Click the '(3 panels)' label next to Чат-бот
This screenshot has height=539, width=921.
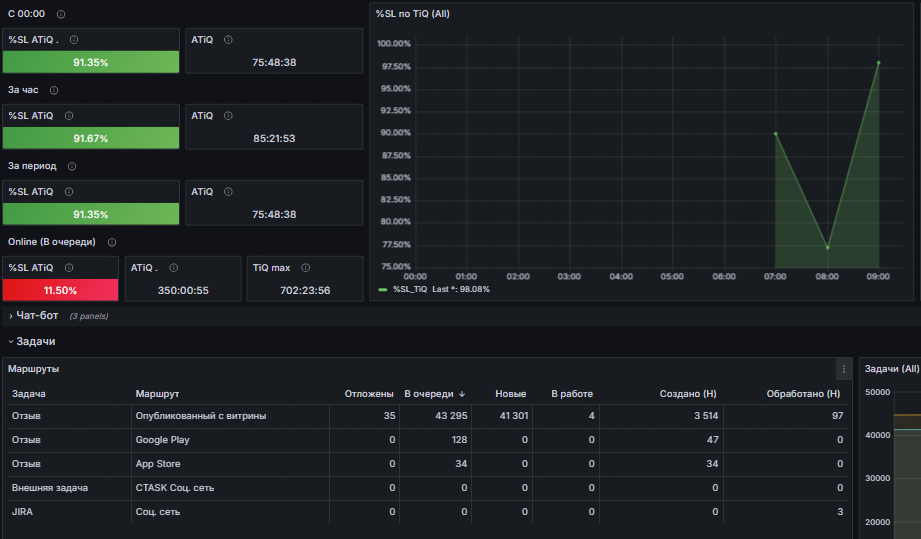[x=89, y=316]
